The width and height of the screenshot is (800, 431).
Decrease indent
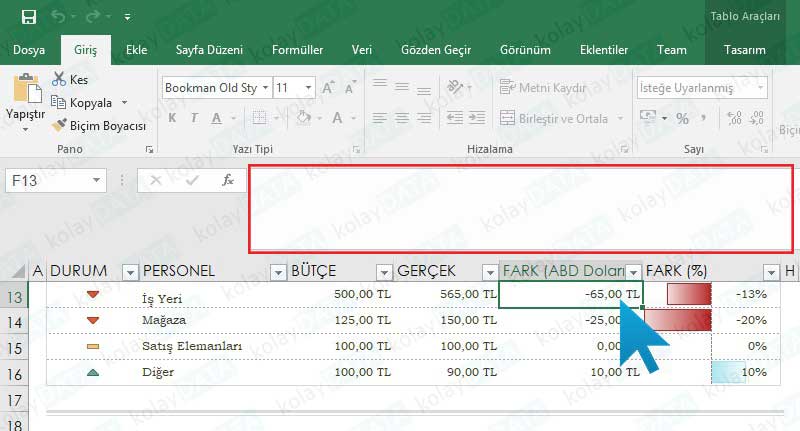(455, 118)
